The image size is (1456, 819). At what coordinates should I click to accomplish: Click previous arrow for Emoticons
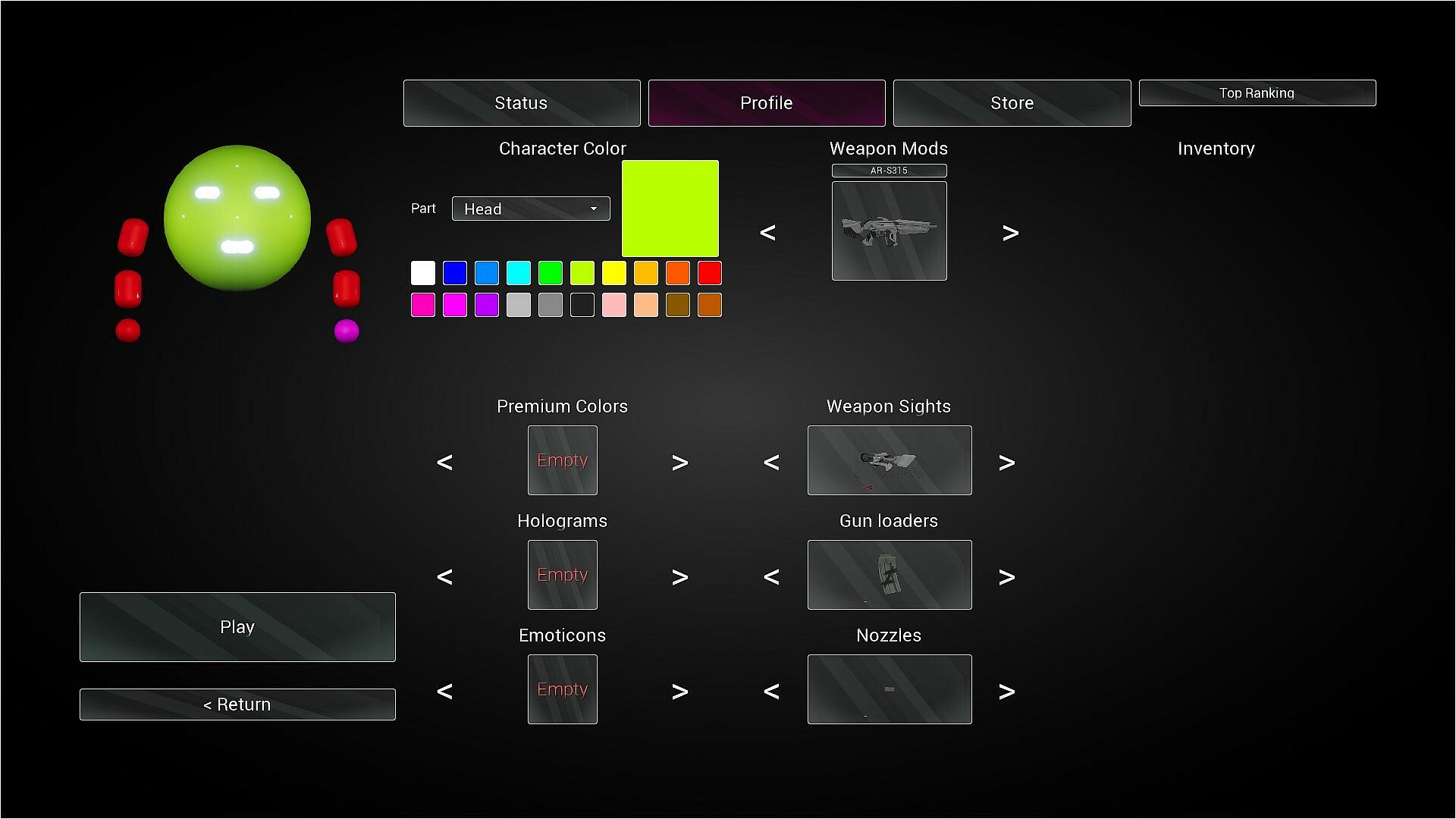pyautogui.click(x=445, y=692)
